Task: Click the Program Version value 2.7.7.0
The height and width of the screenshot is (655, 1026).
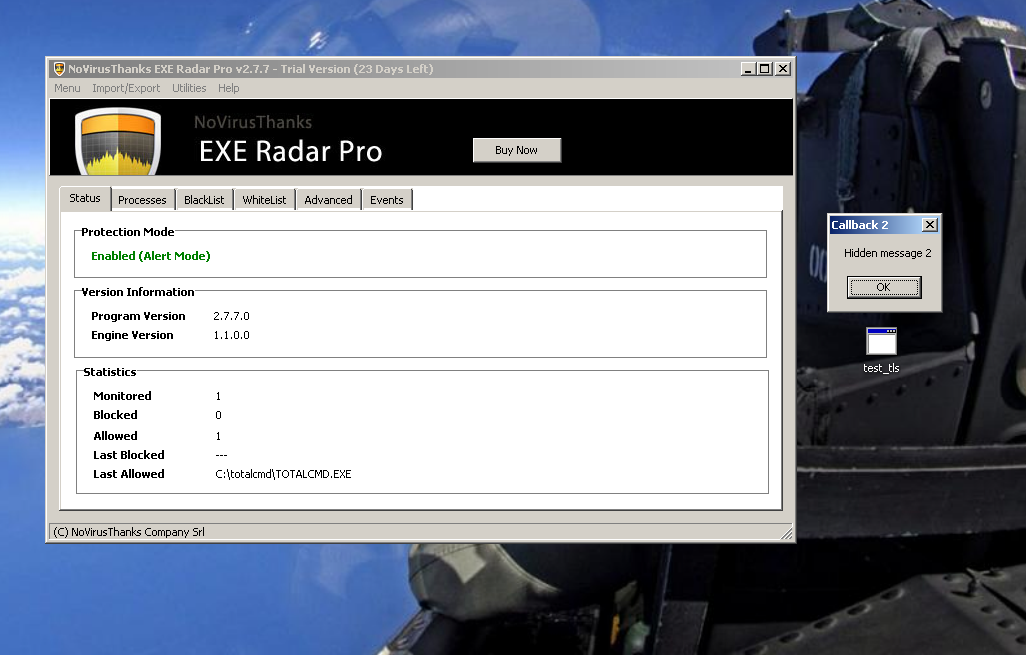Action: (231, 316)
